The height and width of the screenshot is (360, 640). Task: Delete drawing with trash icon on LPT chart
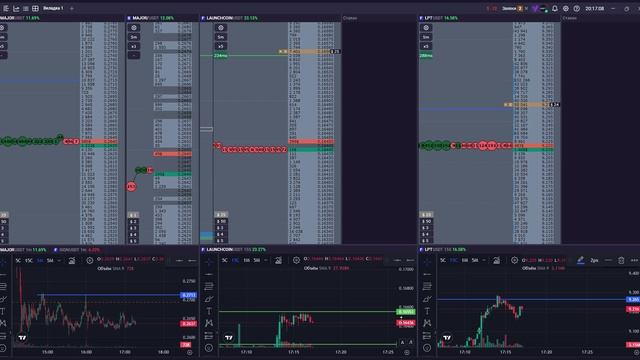click(621, 260)
